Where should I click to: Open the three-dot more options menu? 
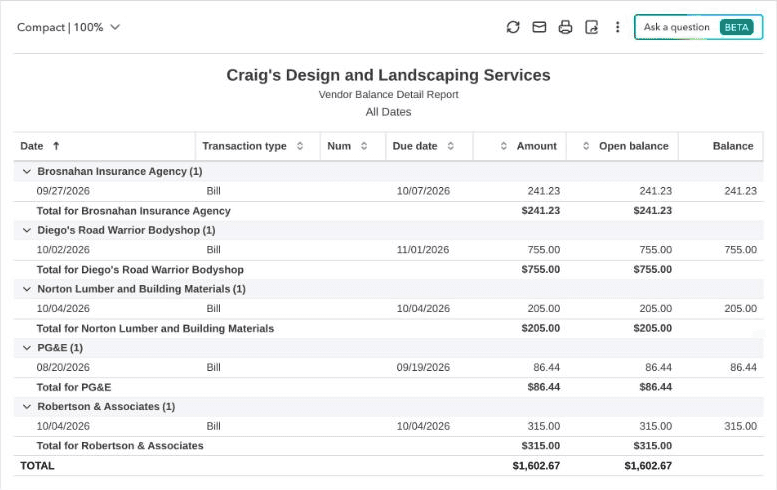[617, 27]
